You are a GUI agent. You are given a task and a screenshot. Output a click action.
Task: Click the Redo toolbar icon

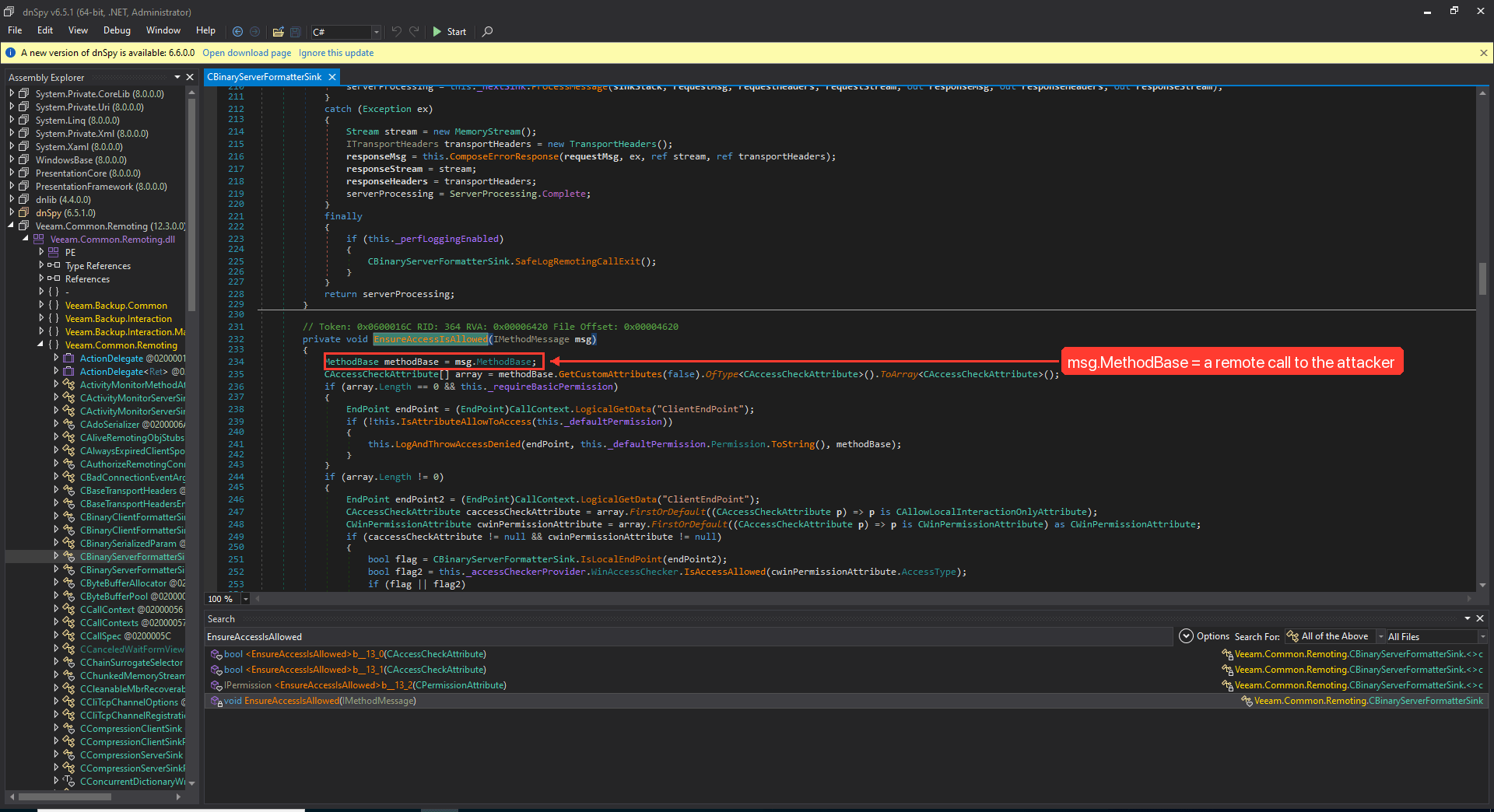pos(414,32)
